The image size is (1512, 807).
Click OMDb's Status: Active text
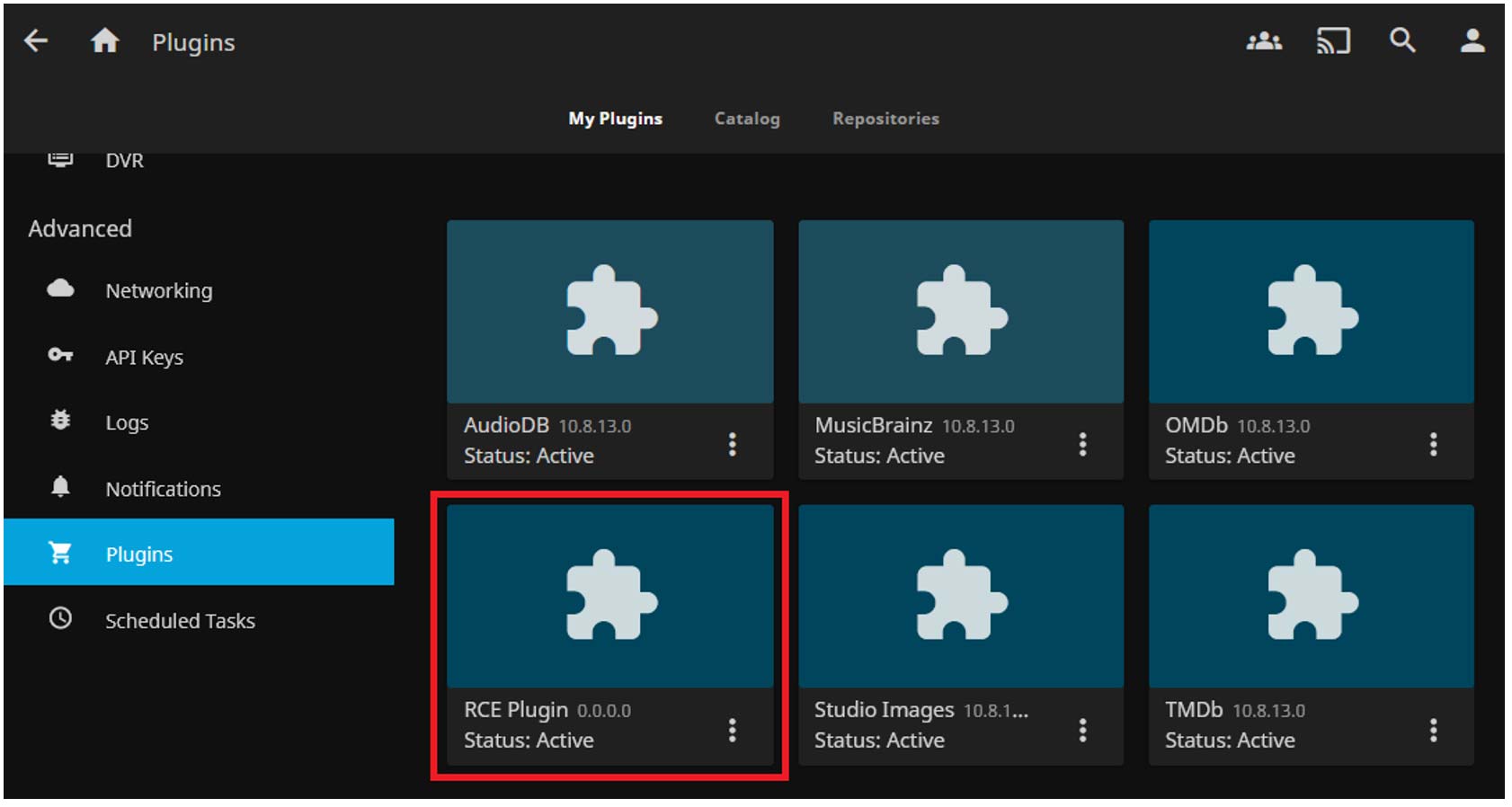tap(1230, 456)
